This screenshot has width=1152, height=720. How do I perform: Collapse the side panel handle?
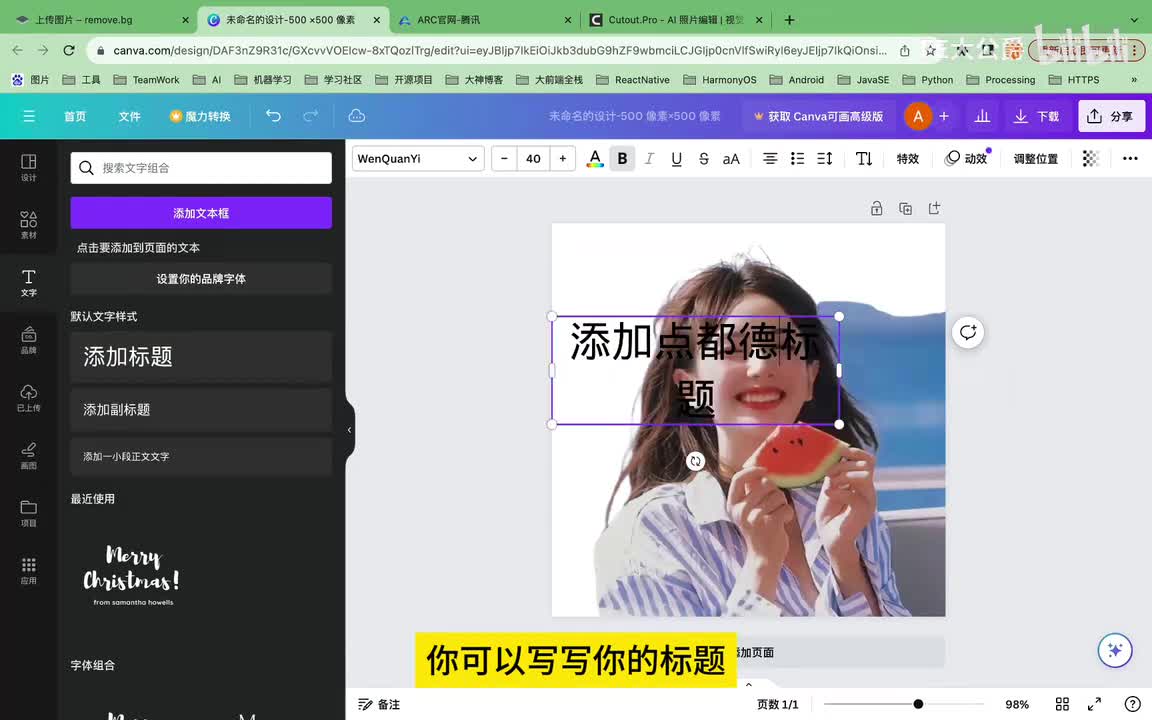point(349,430)
